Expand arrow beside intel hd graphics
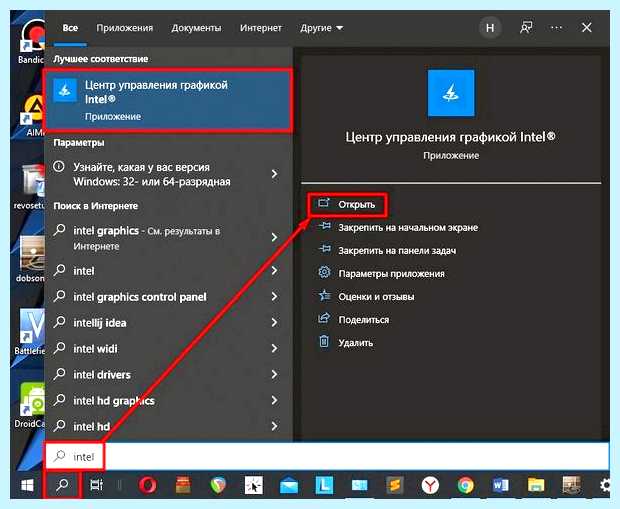This screenshot has height=509, width=620. (274, 400)
